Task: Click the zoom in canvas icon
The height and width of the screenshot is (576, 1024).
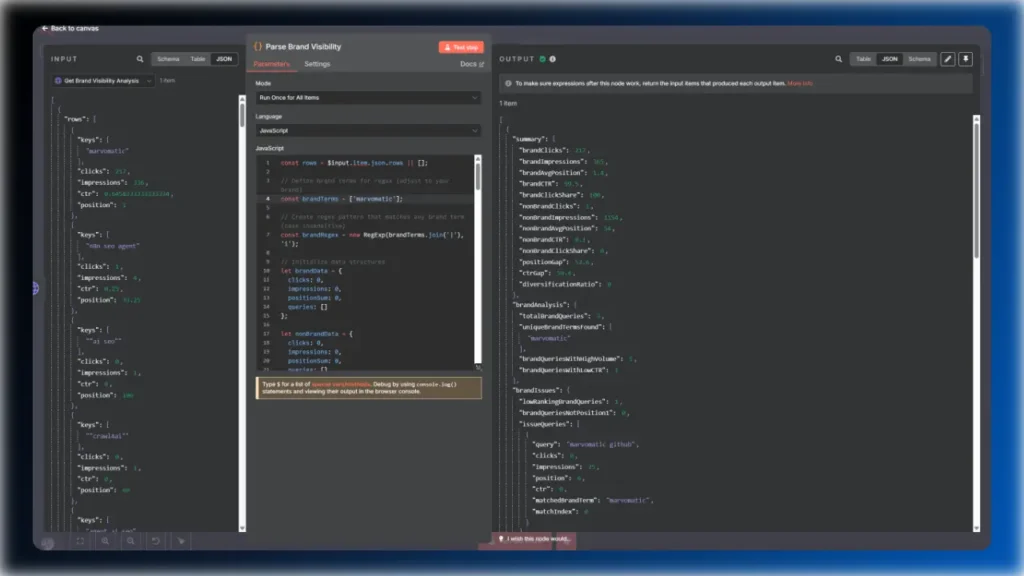Action: click(105, 541)
